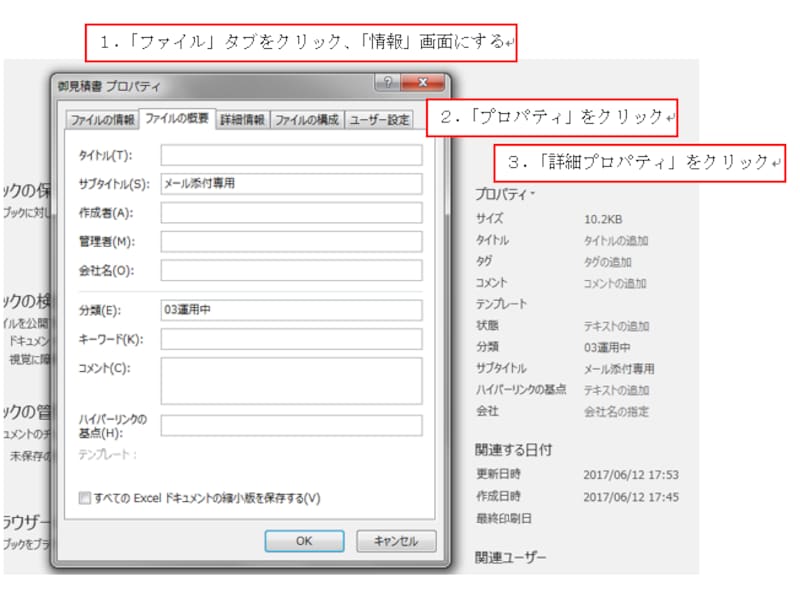Switch to the ファイルの情報 tab
800x598 pixels.
pos(103,118)
